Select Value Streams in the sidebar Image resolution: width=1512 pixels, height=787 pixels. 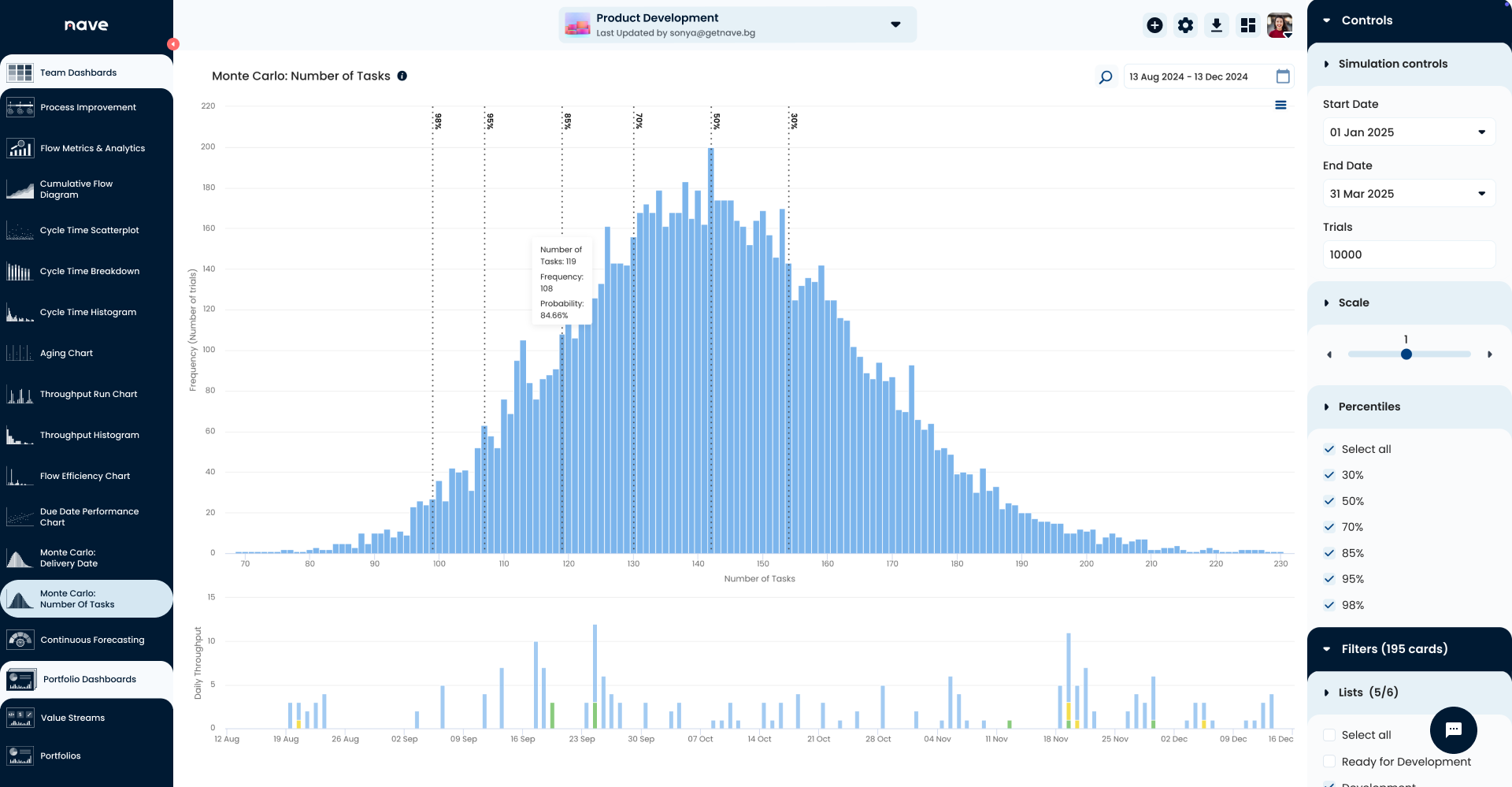point(72,717)
